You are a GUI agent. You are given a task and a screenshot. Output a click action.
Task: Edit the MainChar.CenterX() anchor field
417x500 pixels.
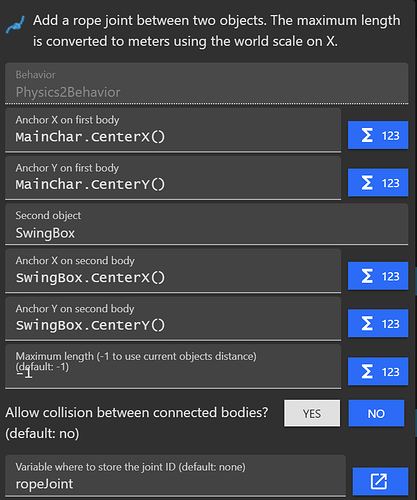[173, 130]
